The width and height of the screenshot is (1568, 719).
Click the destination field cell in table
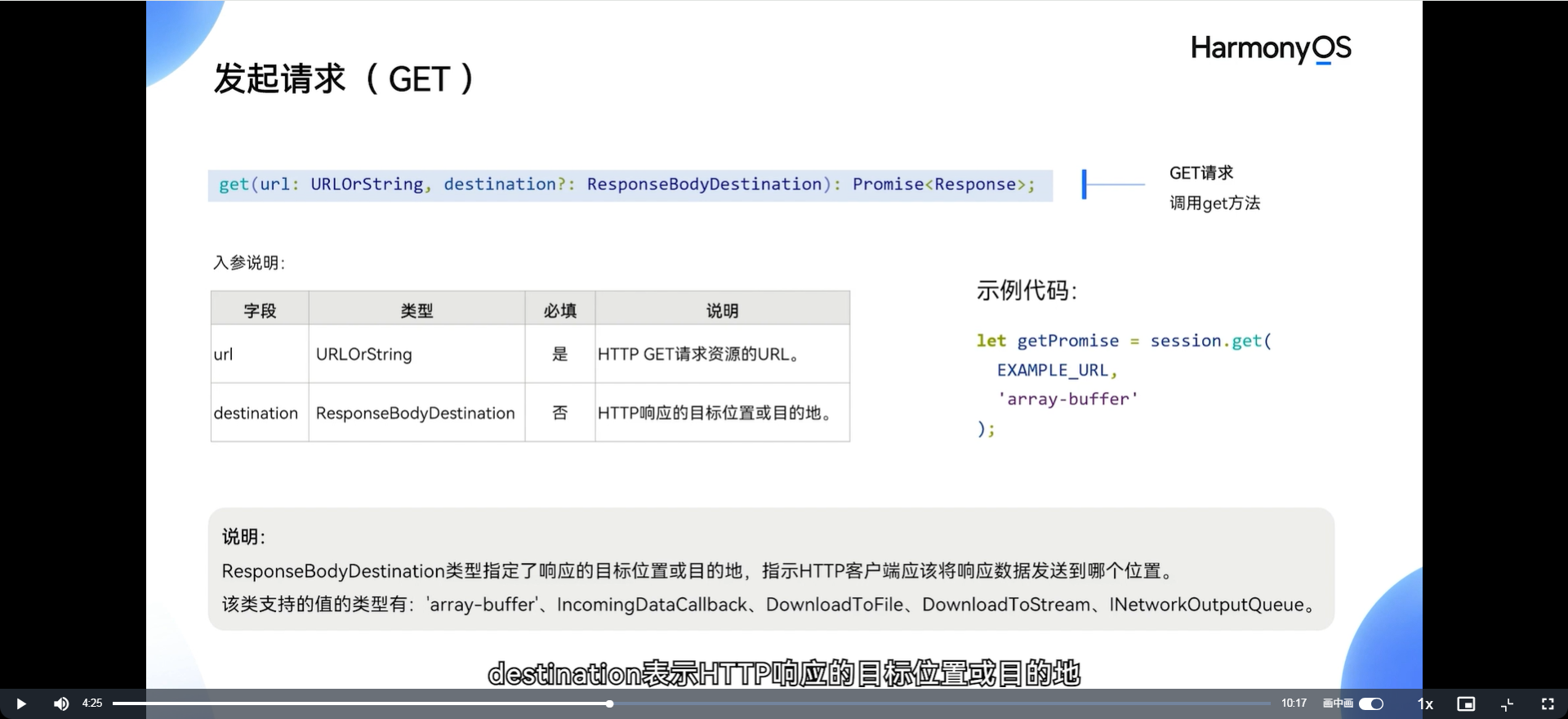click(260, 413)
